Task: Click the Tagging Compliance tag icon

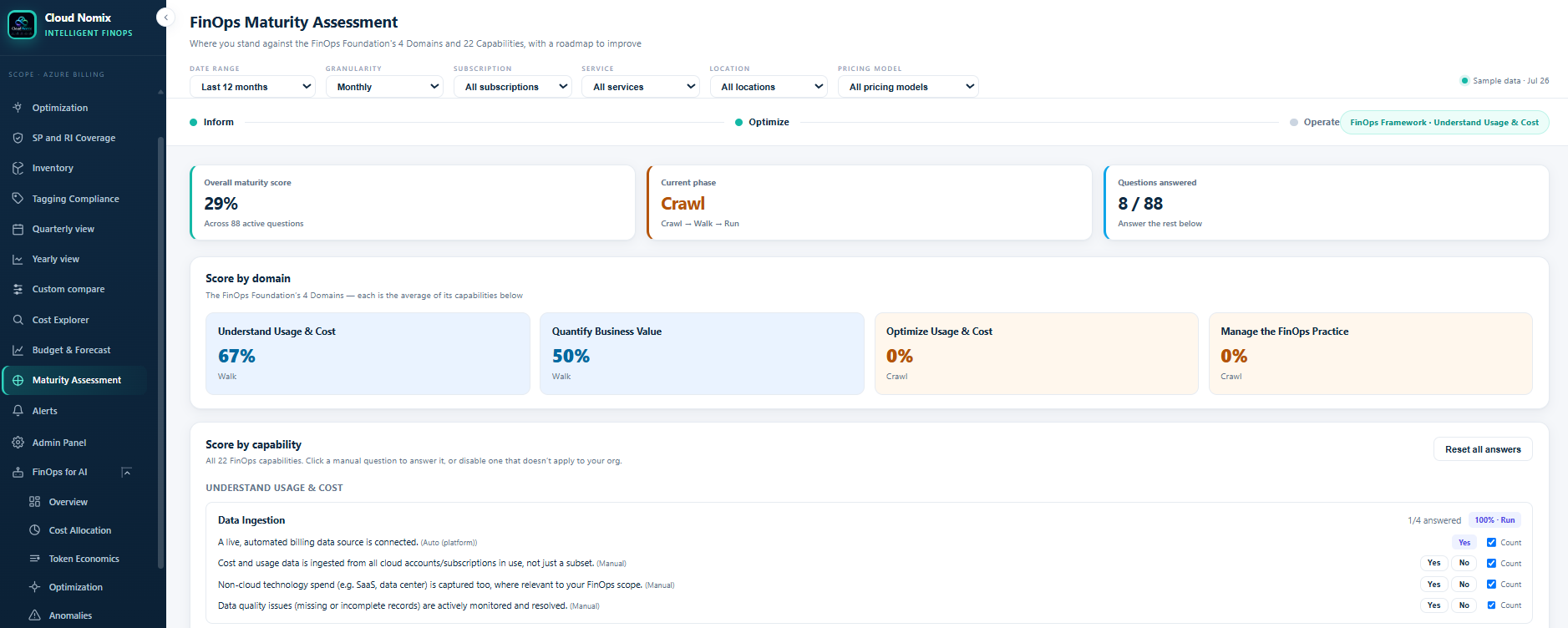Action: coord(18,199)
